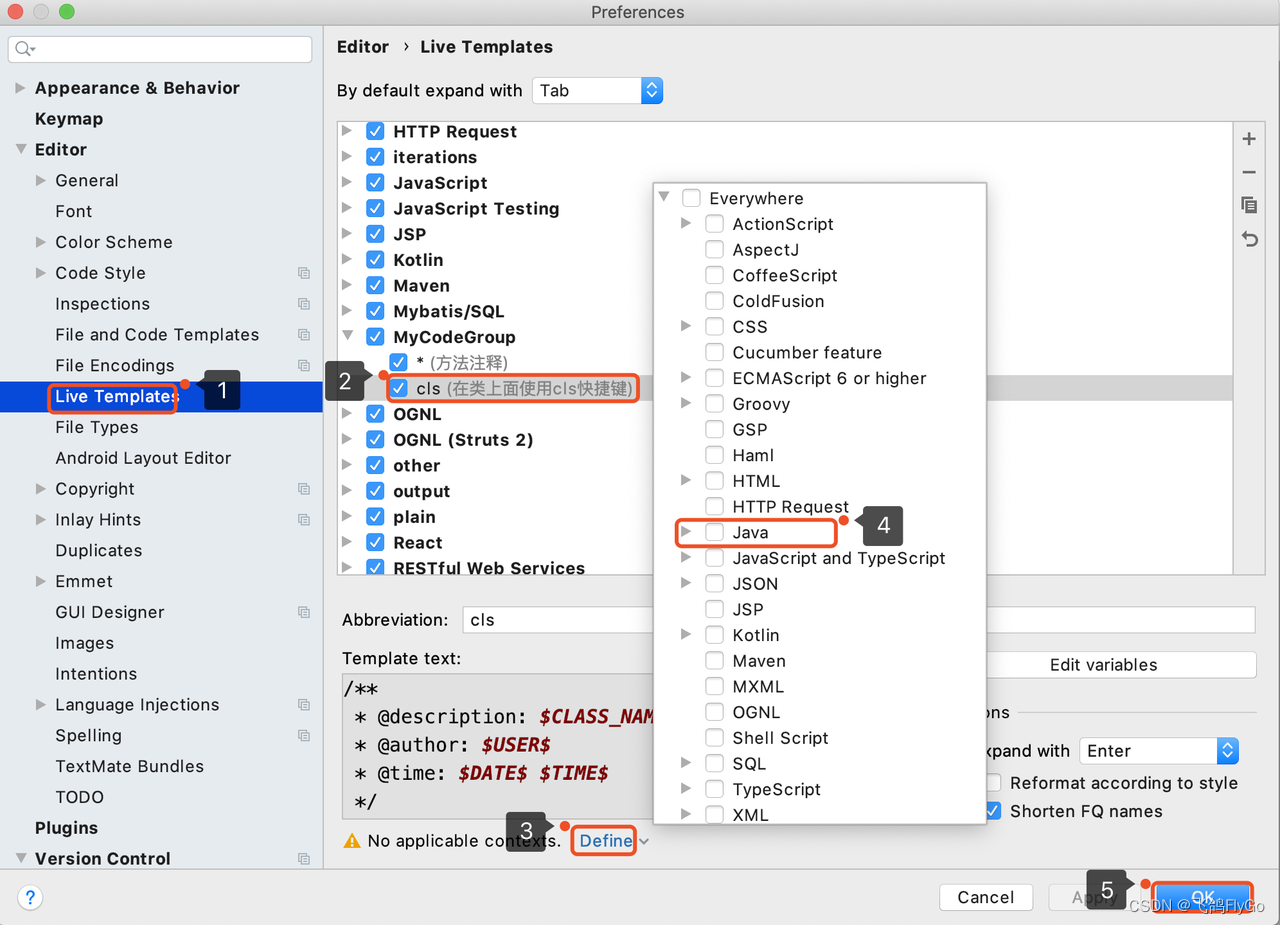Open Keymap settings page

point(69,119)
